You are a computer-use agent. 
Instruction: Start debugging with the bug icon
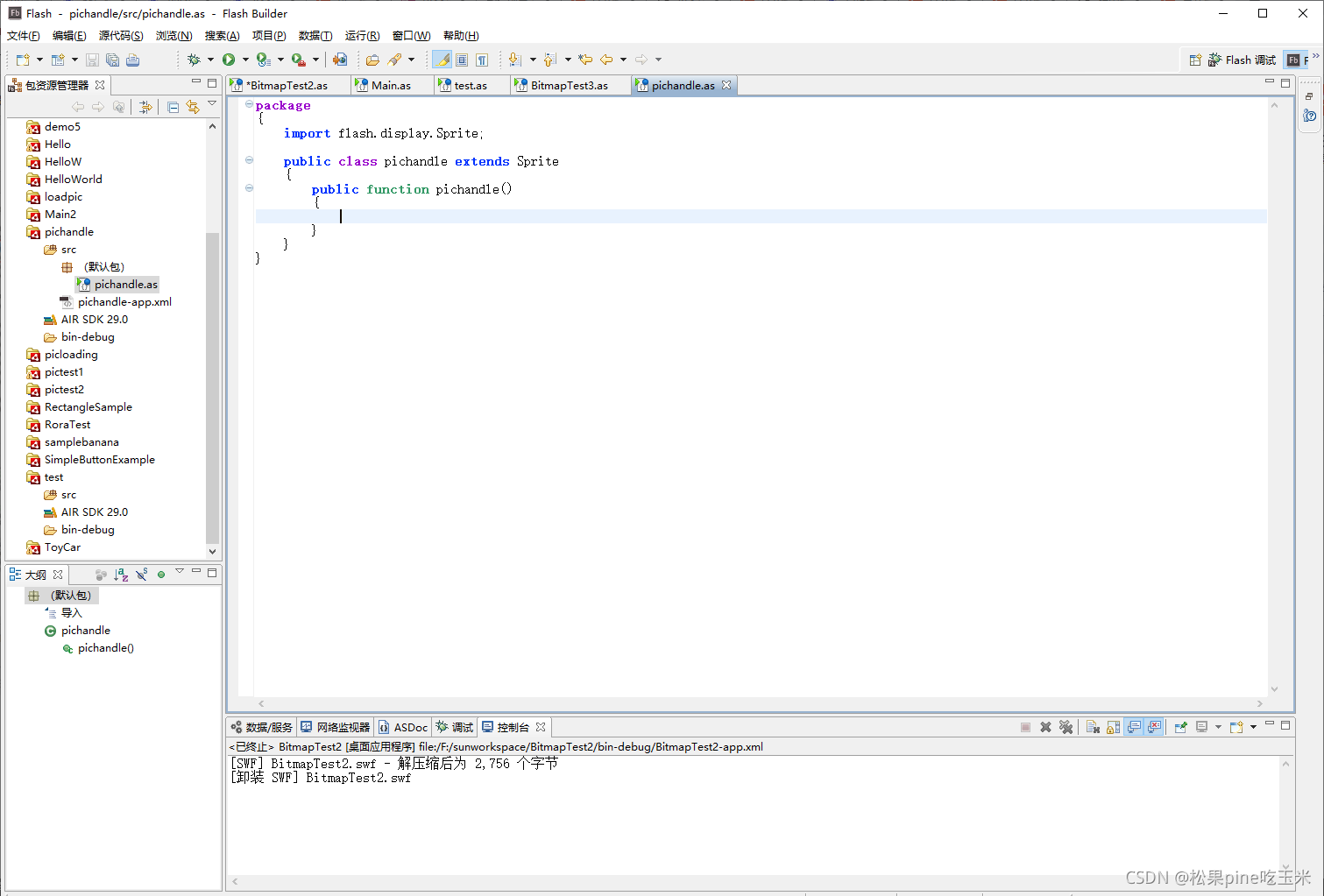(x=194, y=60)
